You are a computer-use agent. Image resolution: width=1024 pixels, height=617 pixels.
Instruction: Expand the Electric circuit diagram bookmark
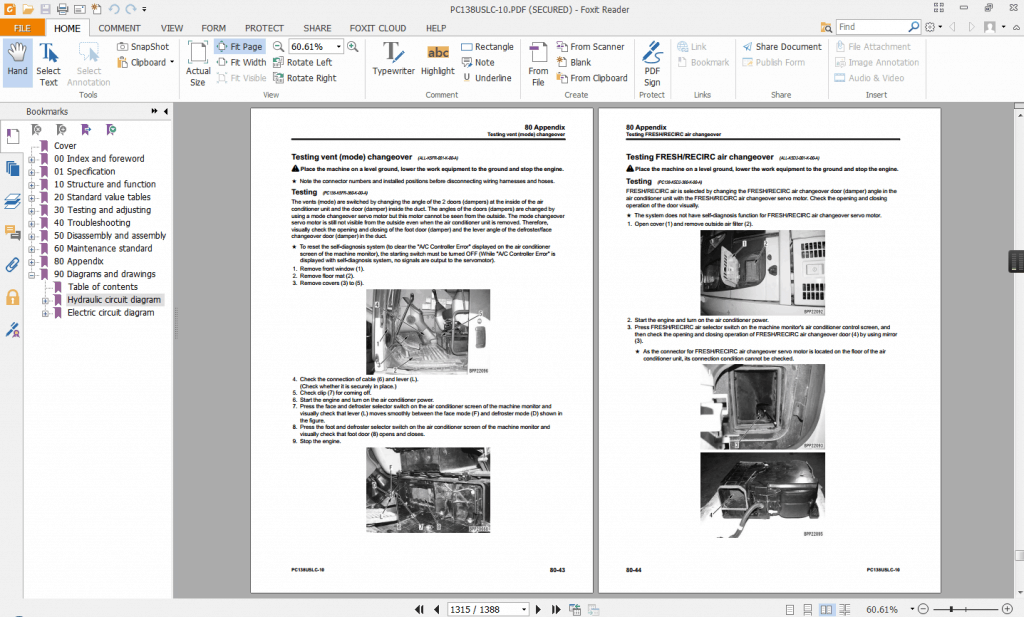pos(45,313)
